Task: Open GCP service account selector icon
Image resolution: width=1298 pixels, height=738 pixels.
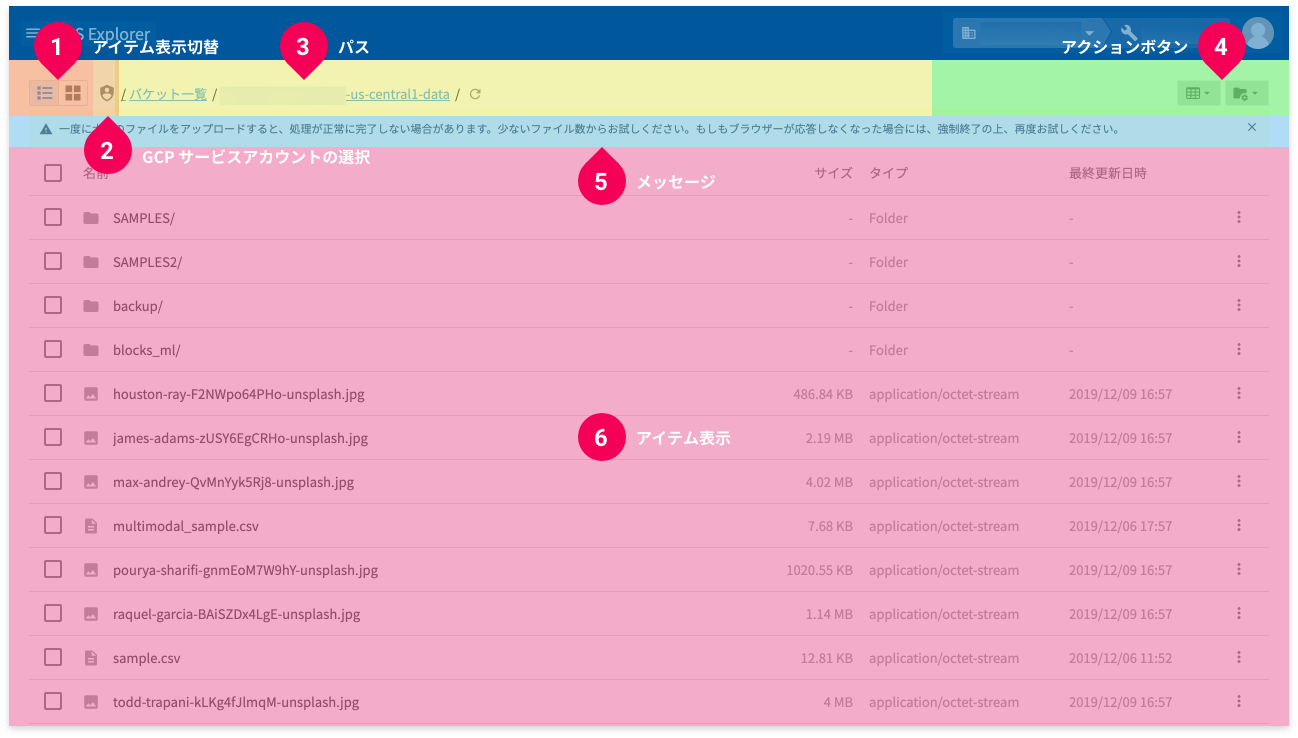Action: [107, 93]
